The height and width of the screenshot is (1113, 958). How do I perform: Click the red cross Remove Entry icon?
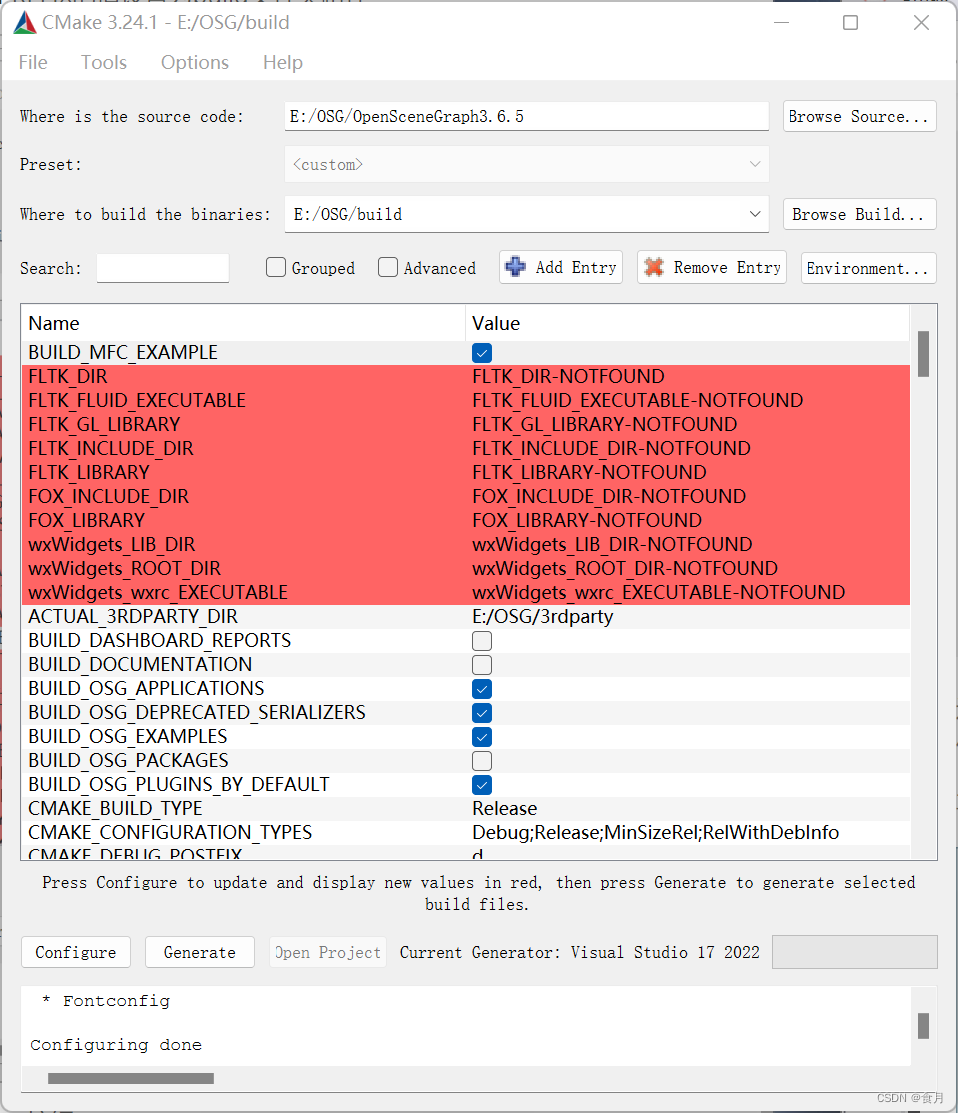coord(654,267)
